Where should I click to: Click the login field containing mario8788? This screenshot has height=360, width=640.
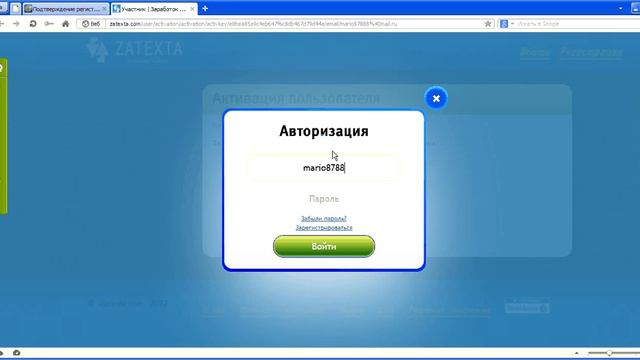point(324,167)
